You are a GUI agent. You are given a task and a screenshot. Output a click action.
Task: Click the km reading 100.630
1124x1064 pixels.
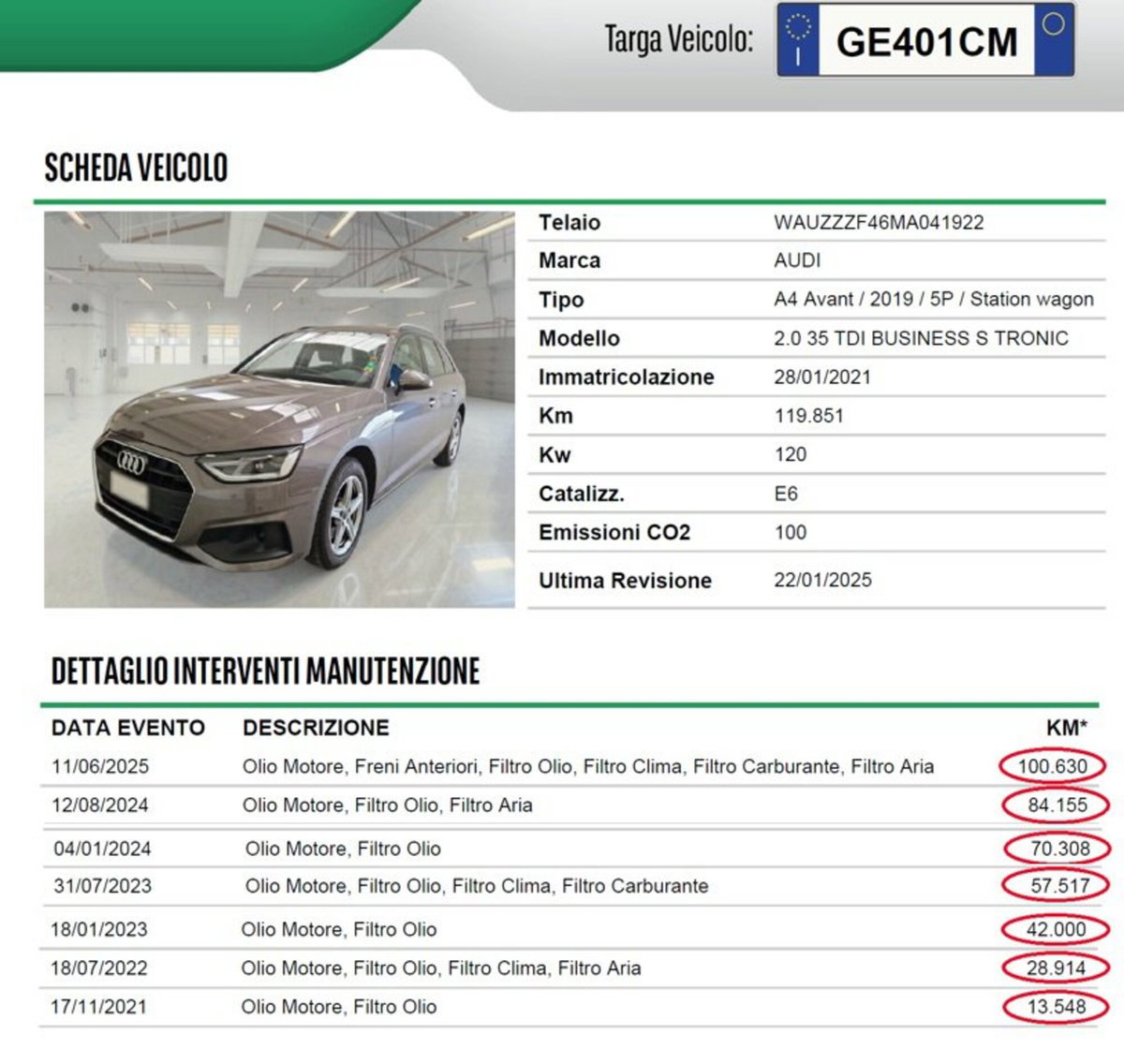point(1053,766)
